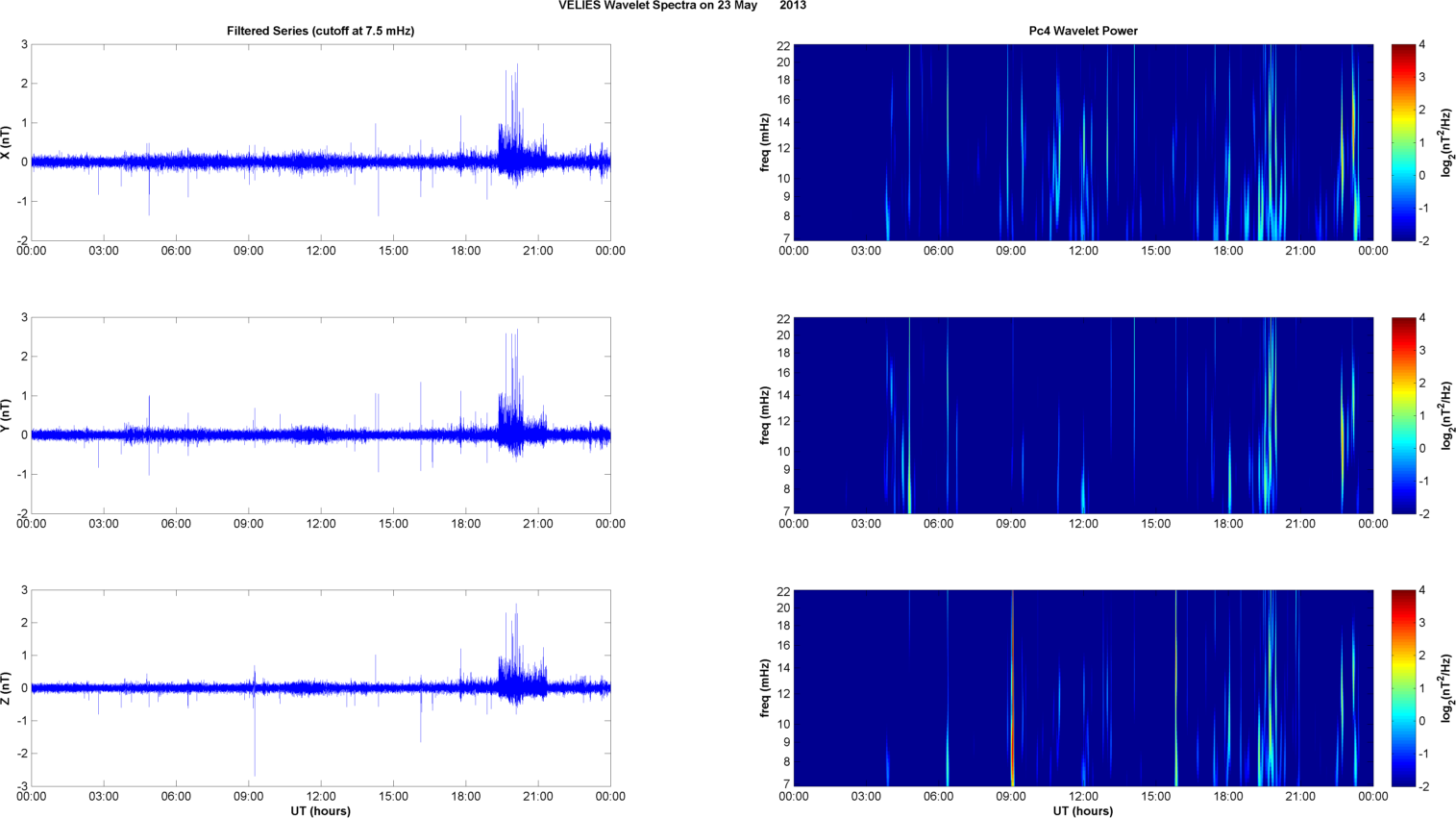Screen dimensions: 1456x818
Task: Select the X (nT) axis label
Action: coord(6,142)
